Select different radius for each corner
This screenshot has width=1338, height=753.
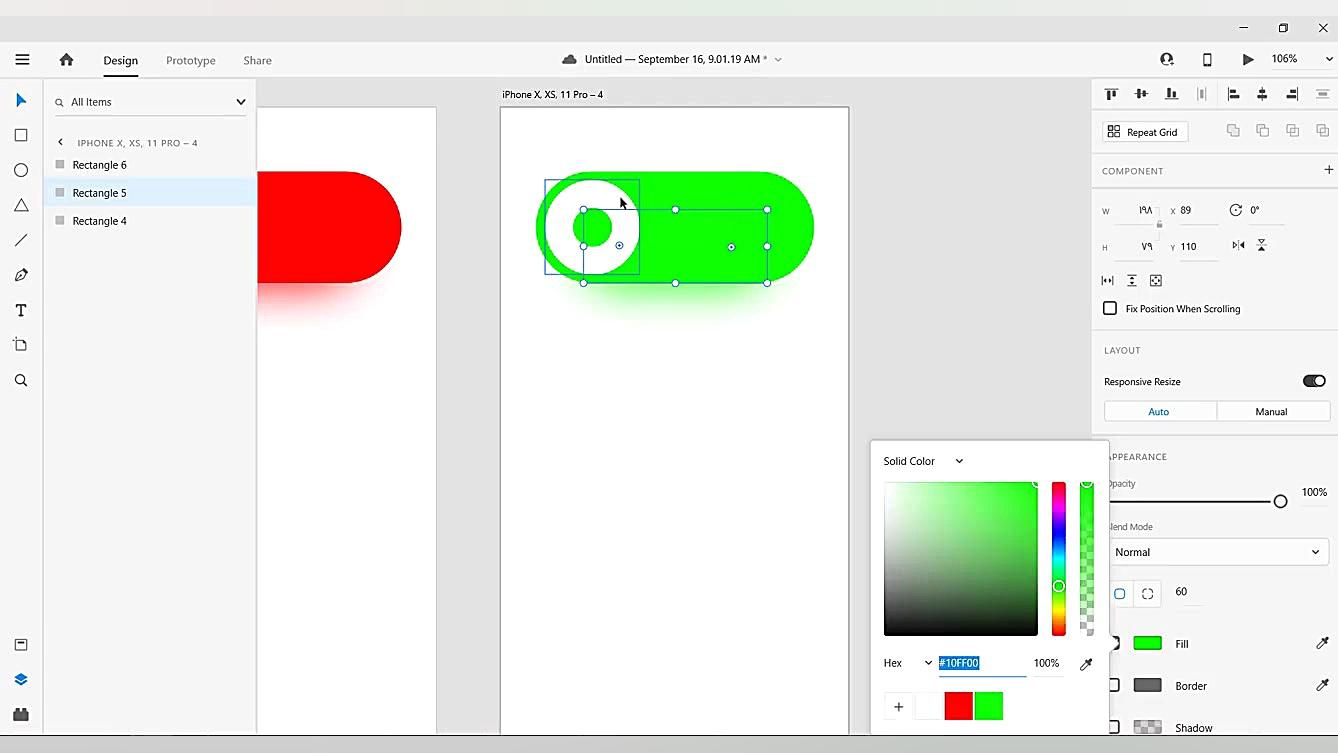tap(1148, 593)
